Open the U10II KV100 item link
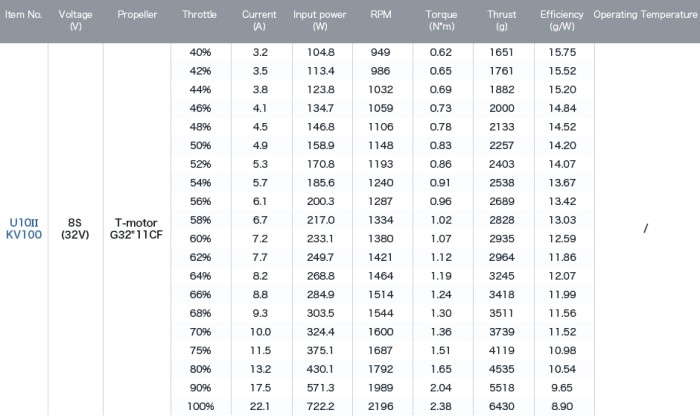 [x=24, y=229]
